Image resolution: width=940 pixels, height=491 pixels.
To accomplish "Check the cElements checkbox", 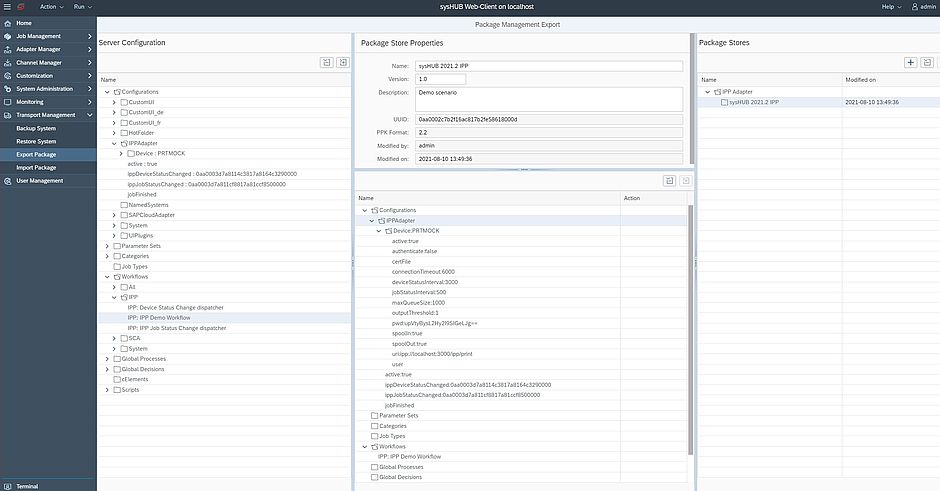I will pyautogui.click(x=117, y=379).
